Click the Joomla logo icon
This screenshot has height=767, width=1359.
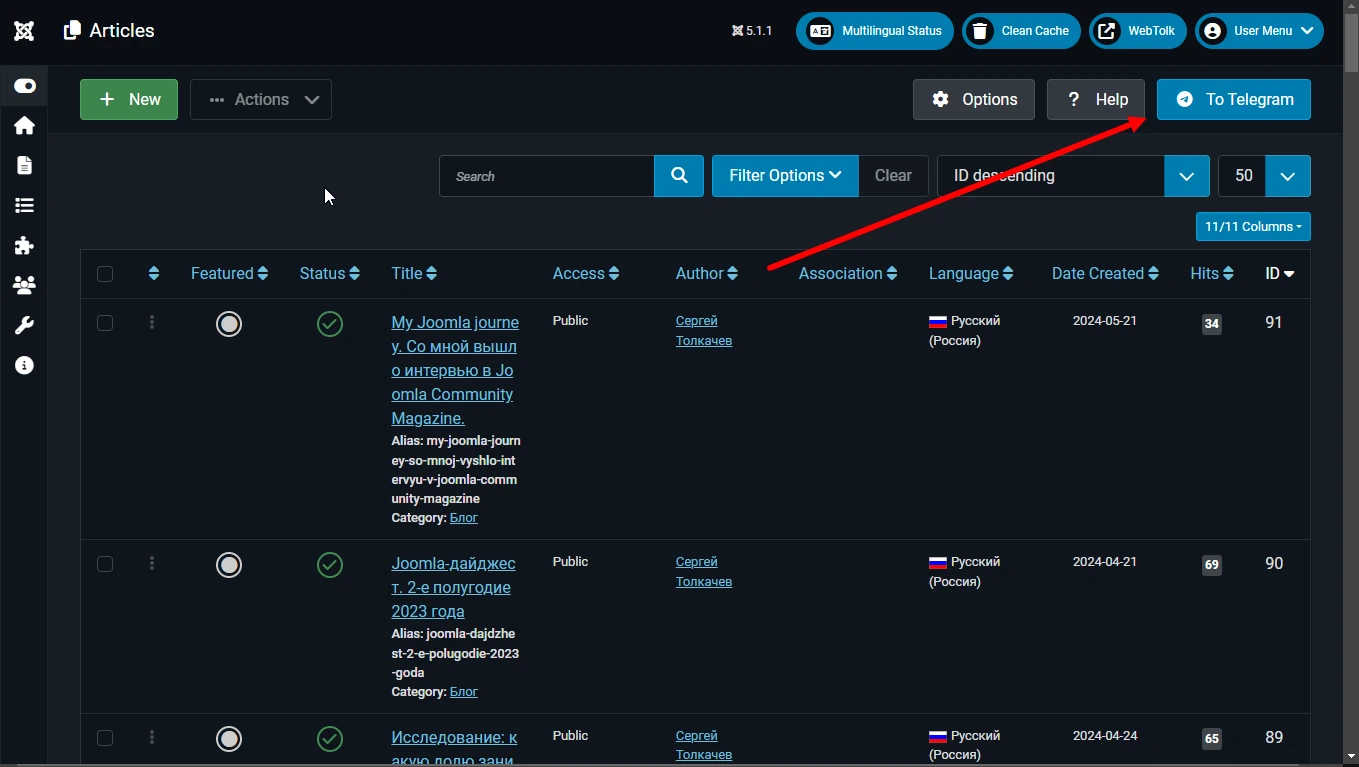24,31
